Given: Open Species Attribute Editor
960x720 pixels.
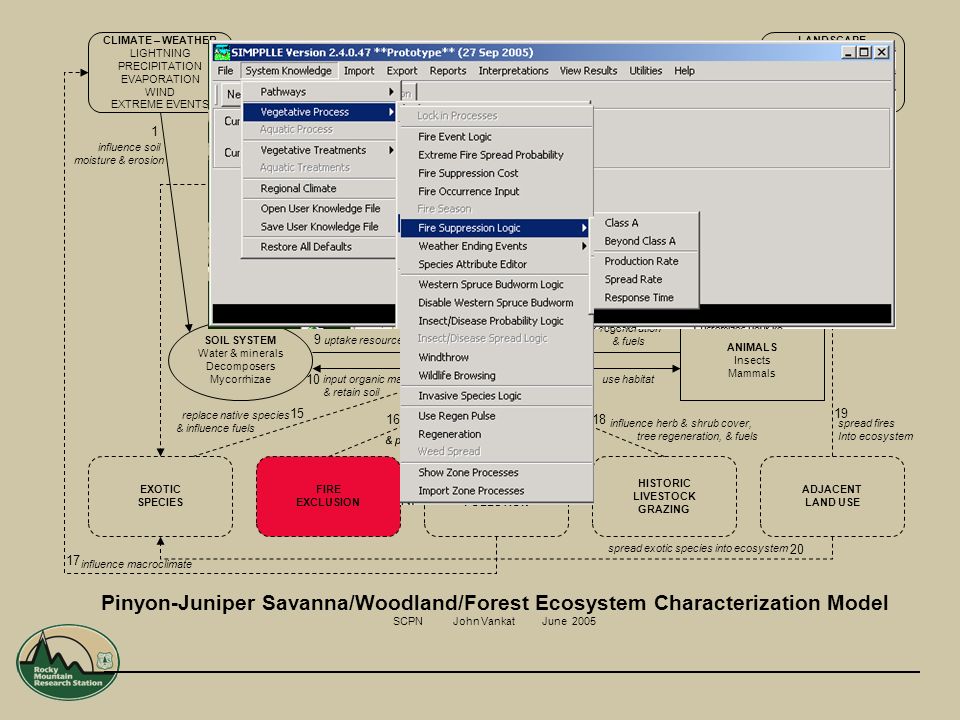Looking at the screenshot, I should point(495,264).
